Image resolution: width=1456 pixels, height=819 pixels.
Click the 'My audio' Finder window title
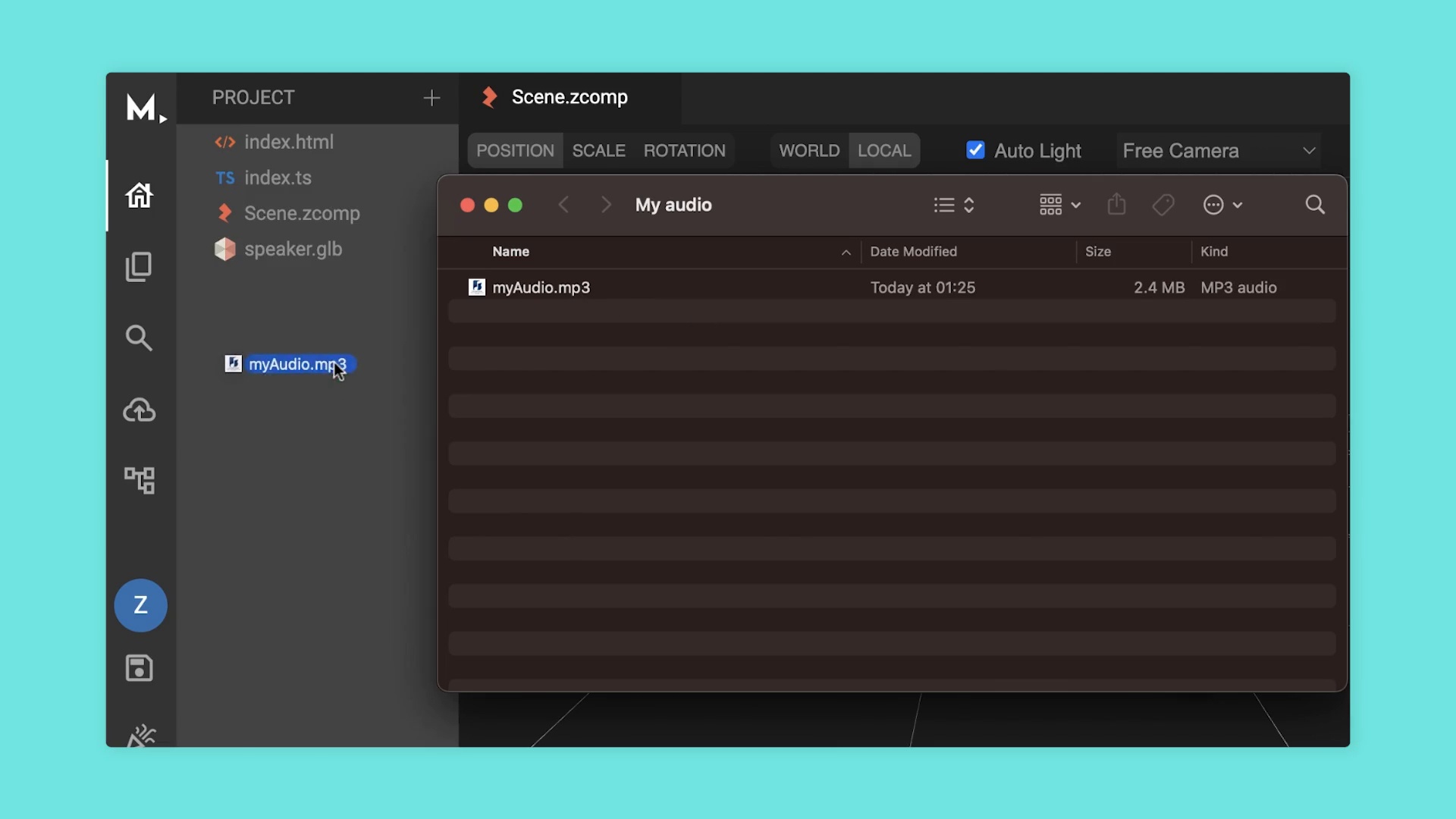coord(673,205)
